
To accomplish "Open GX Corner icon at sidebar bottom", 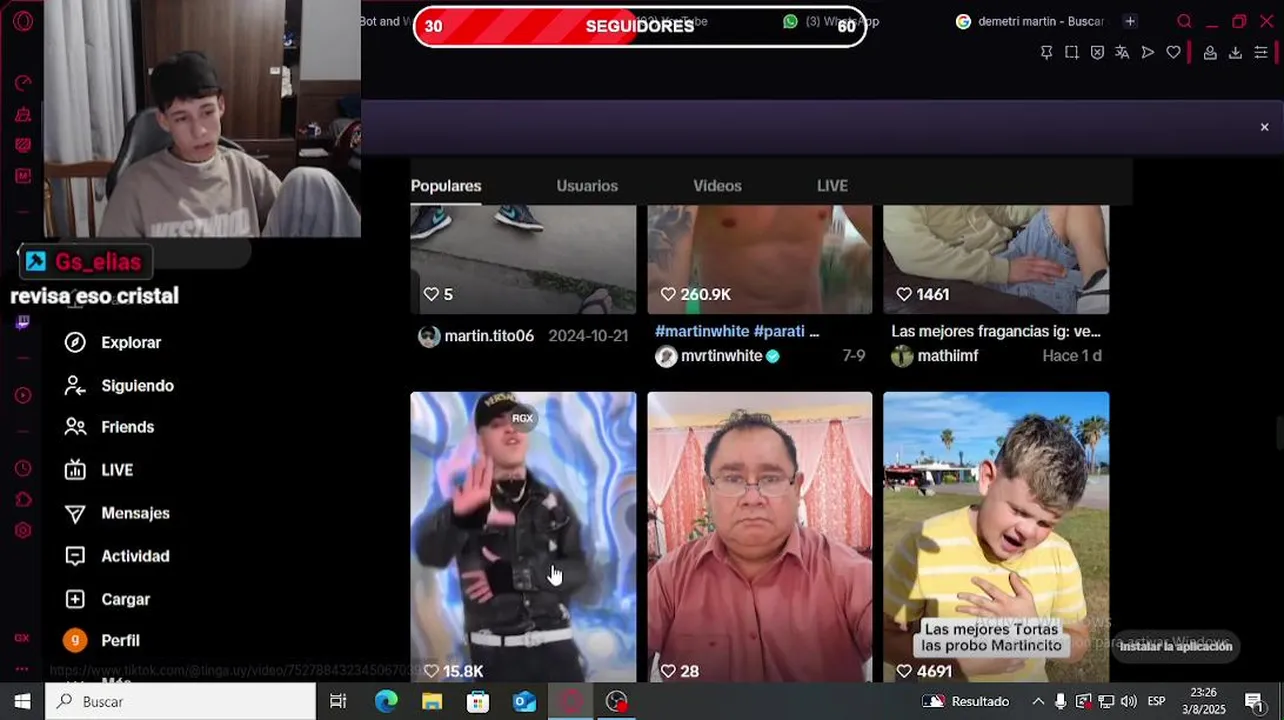I will tap(22, 637).
